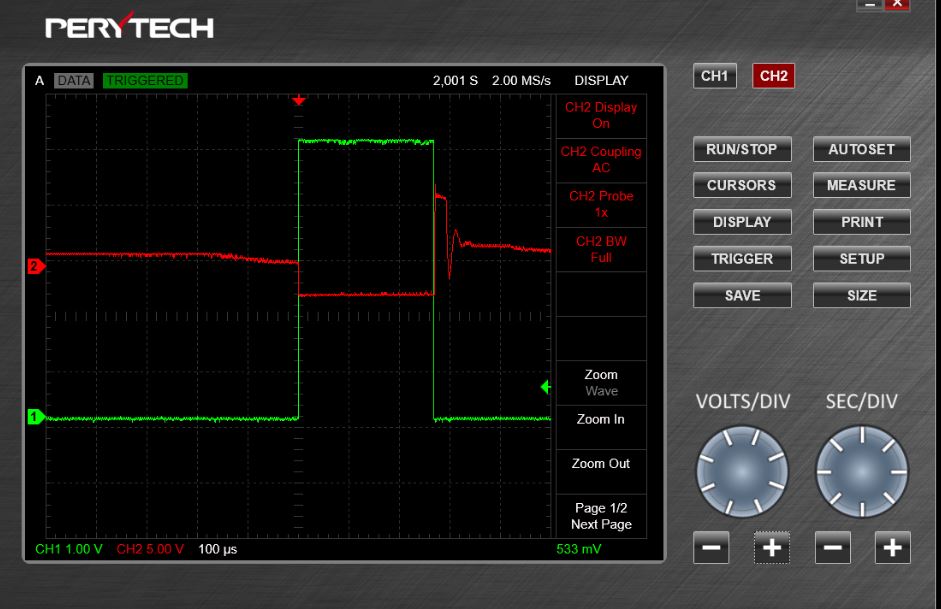The width and height of the screenshot is (941, 609).
Task: Click the VOLTS/DIV knob
Action: point(742,472)
